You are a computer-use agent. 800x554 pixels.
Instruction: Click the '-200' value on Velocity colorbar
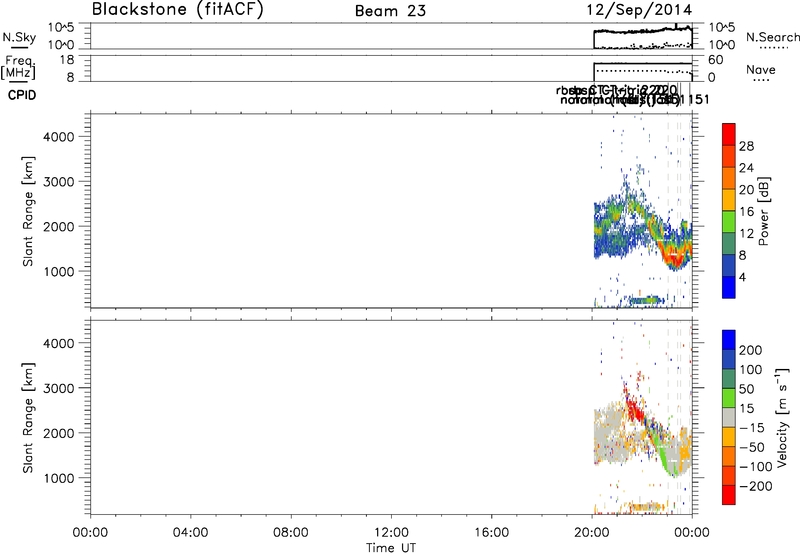click(x=756, y=486)
